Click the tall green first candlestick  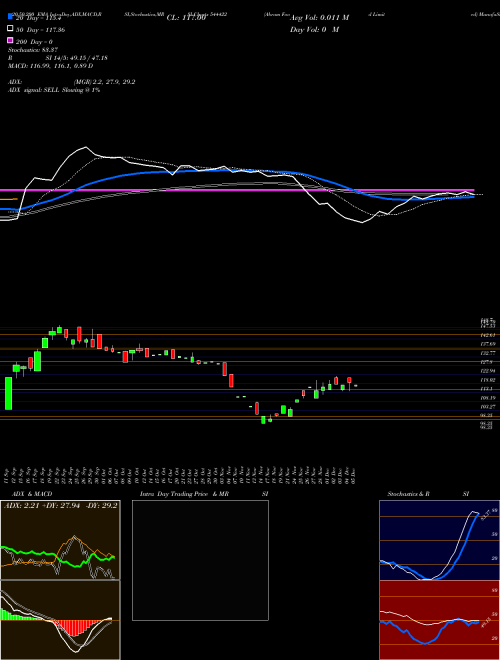tap(8, 393)
